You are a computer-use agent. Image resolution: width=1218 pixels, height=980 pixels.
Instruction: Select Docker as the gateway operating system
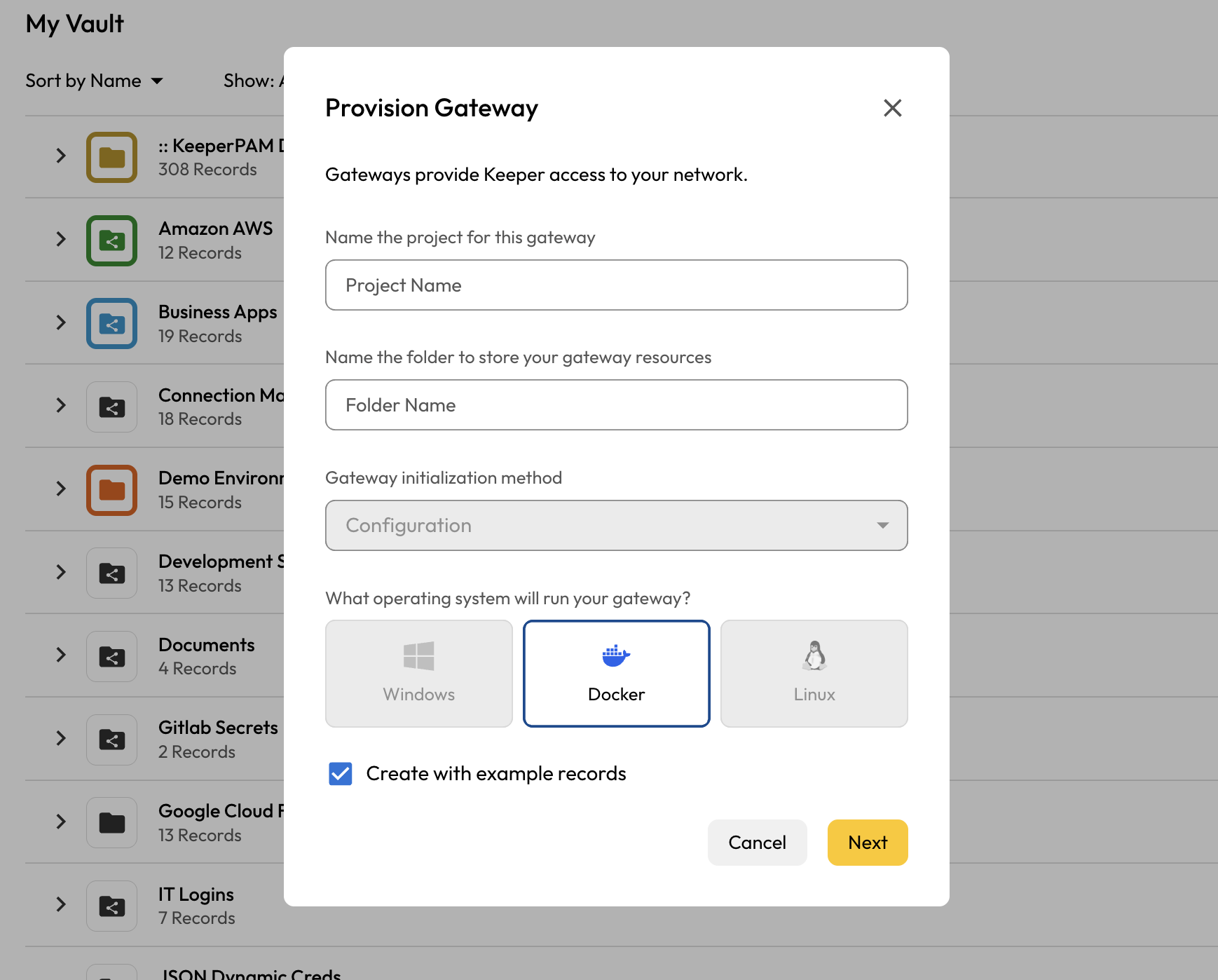[616, 673]
